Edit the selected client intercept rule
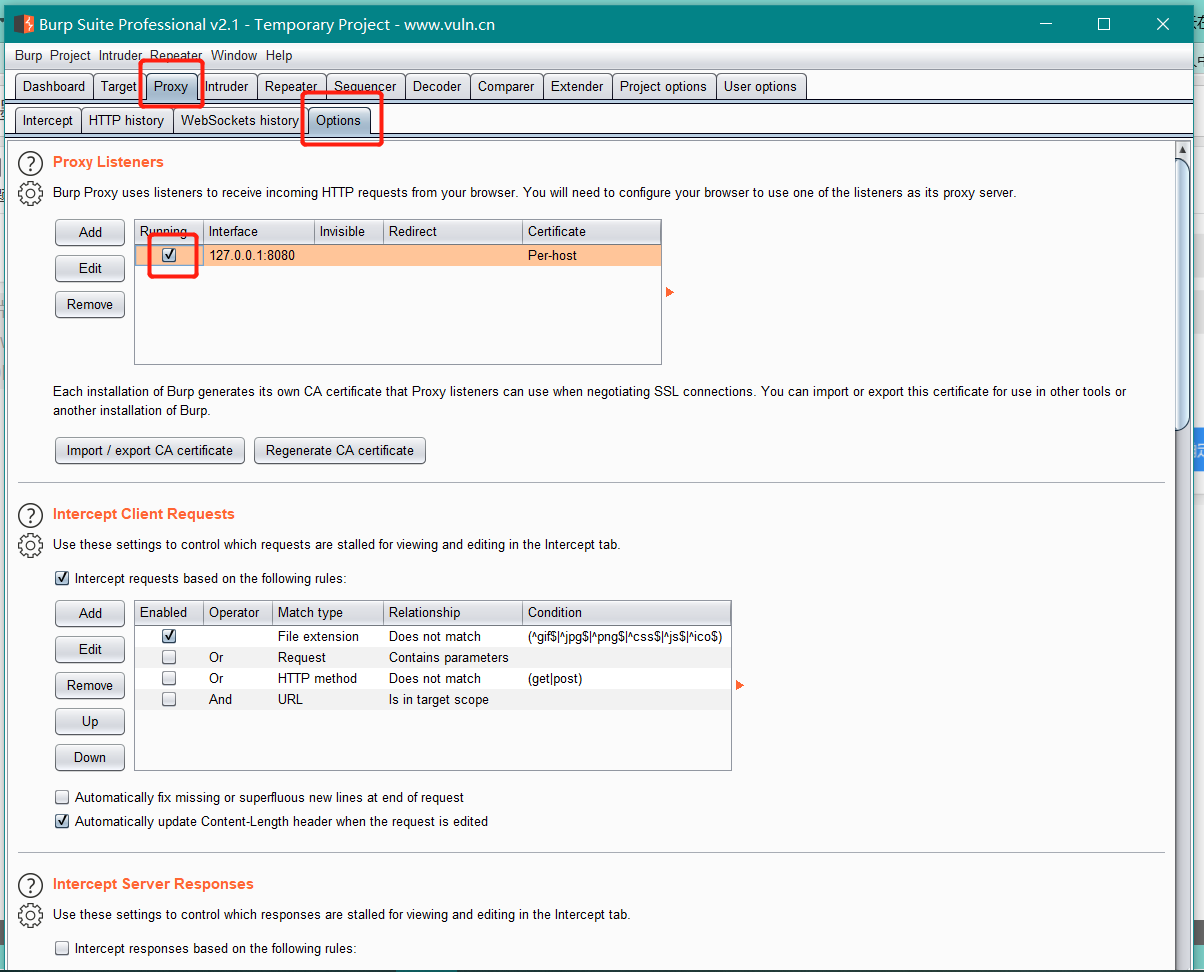The width and height of the screenshot is (1204, 972). click(90, 649)
